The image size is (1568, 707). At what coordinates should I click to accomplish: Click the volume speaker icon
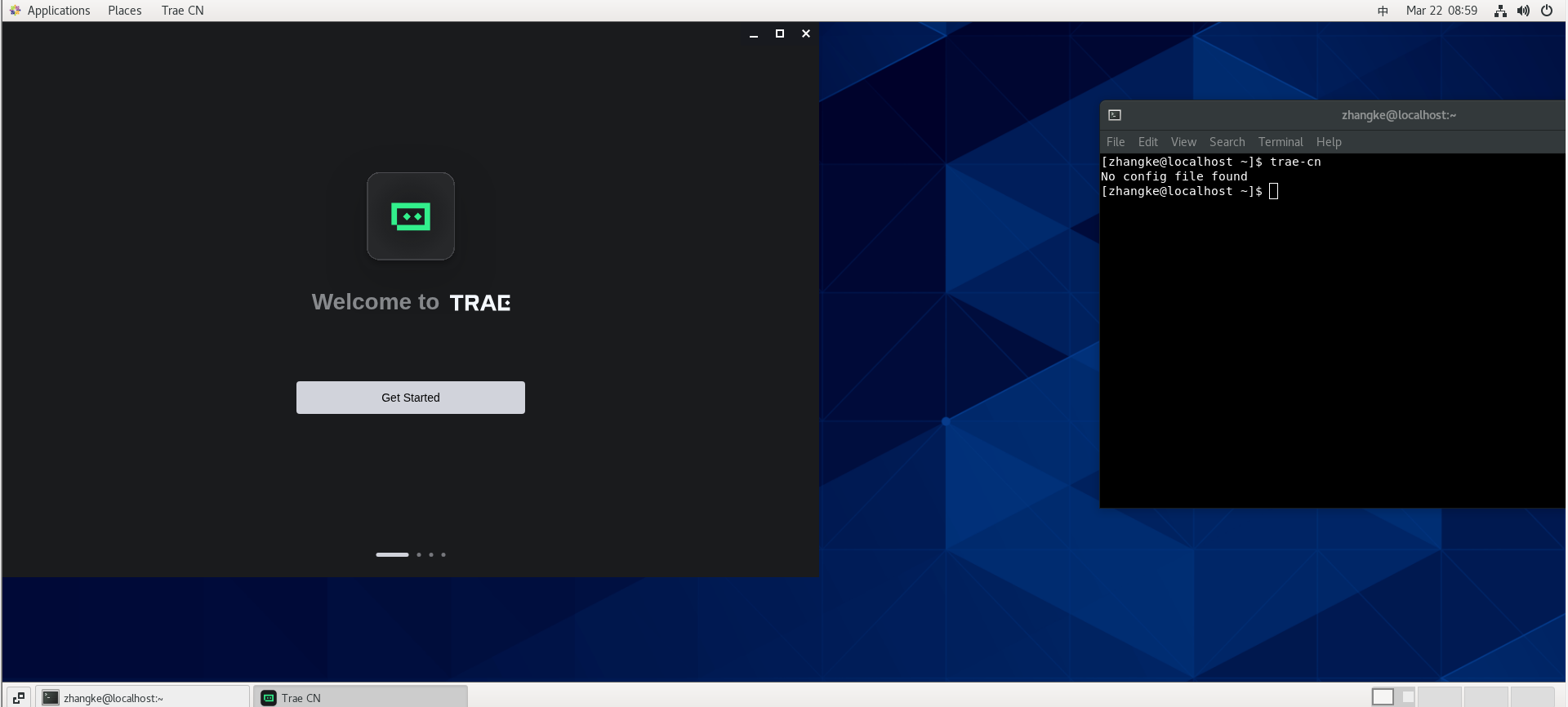[x=1523, y=11]
